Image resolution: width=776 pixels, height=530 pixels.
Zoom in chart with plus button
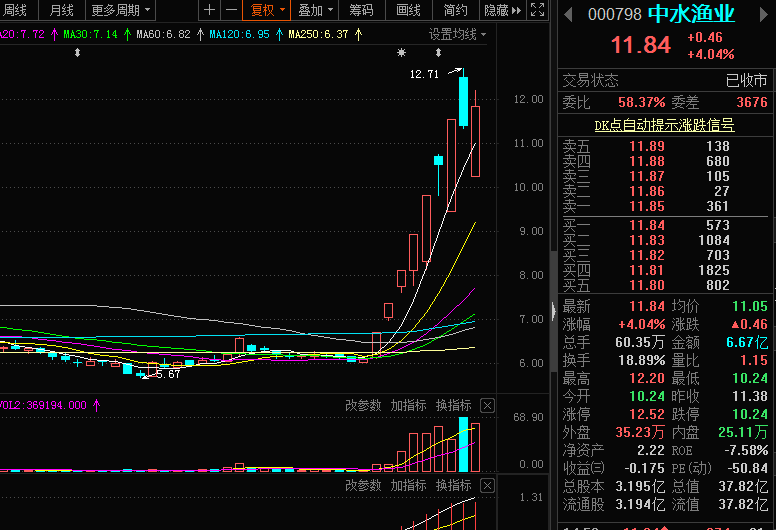(x=209, y=10)
